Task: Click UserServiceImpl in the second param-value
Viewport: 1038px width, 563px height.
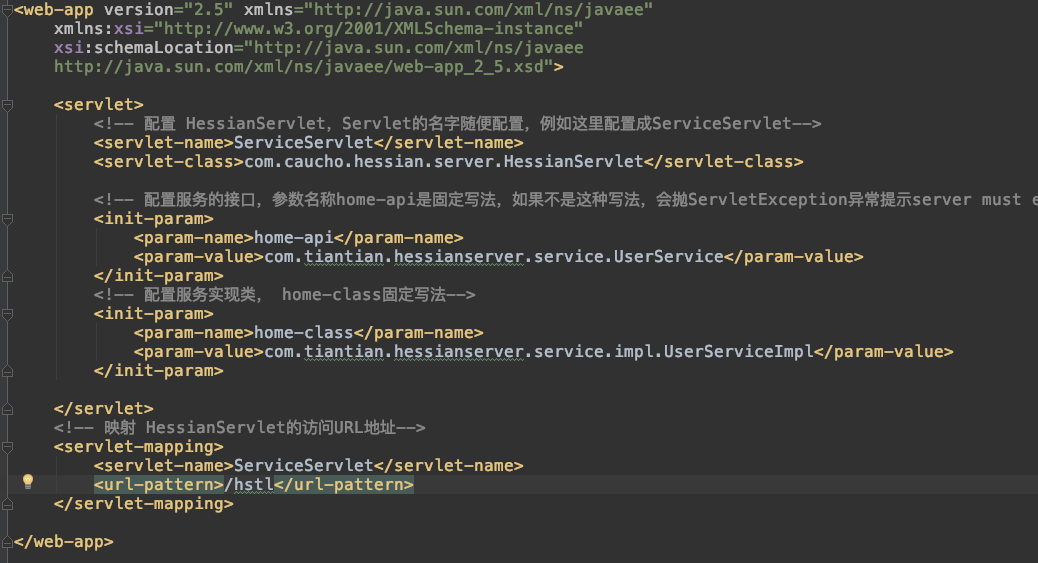Action: [x=739, y=352]
